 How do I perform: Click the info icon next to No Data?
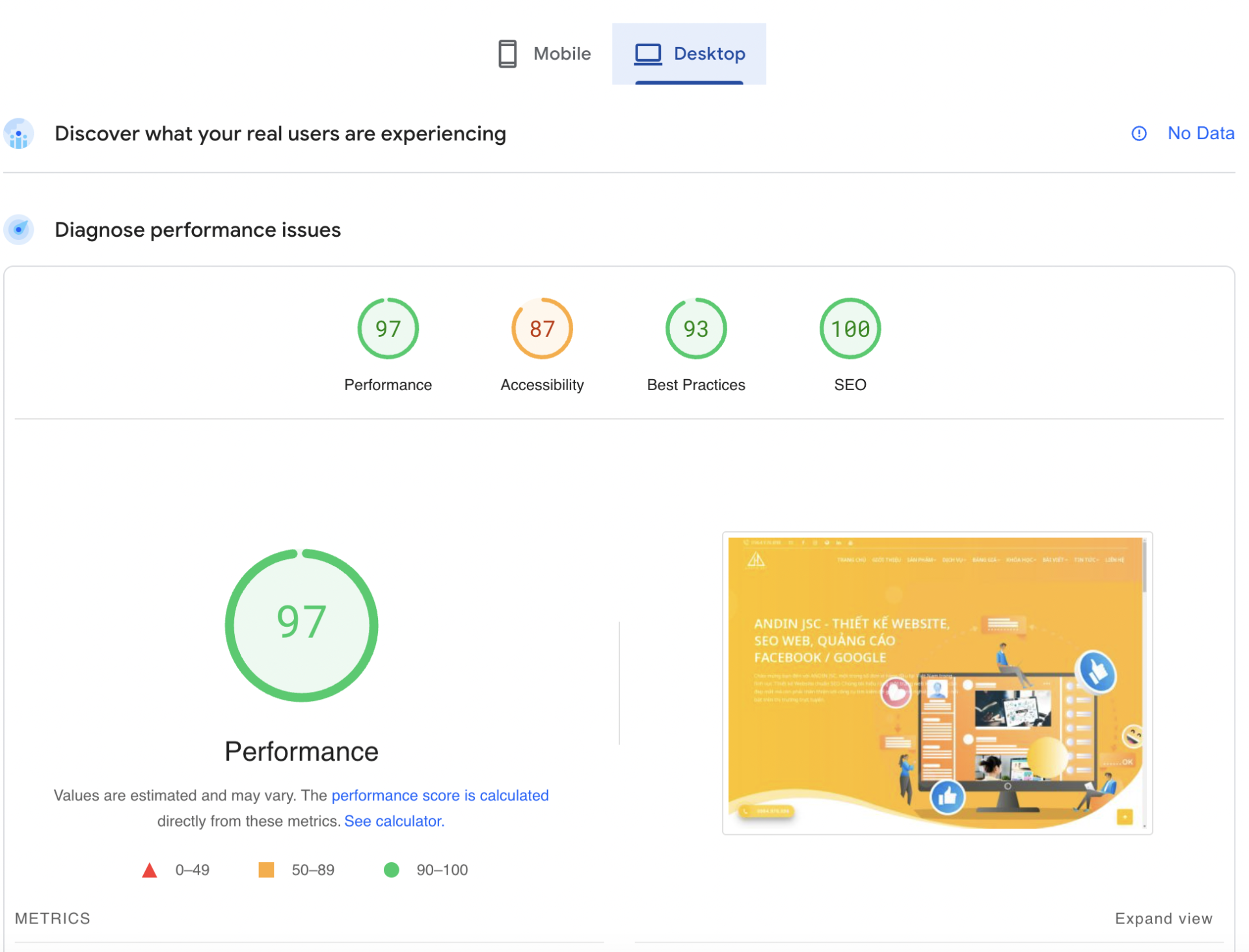[x=1139, y=133]
